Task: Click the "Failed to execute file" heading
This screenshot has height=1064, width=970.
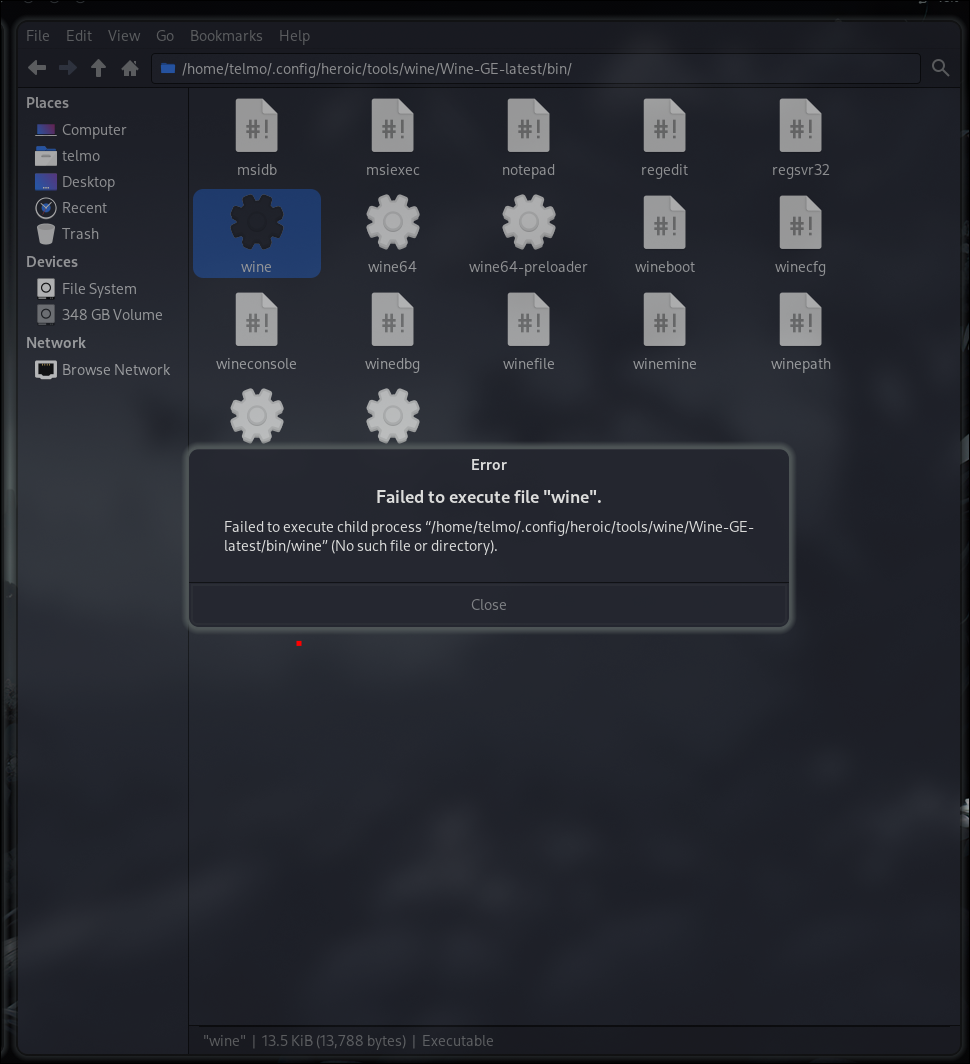Action: (489, 497)
